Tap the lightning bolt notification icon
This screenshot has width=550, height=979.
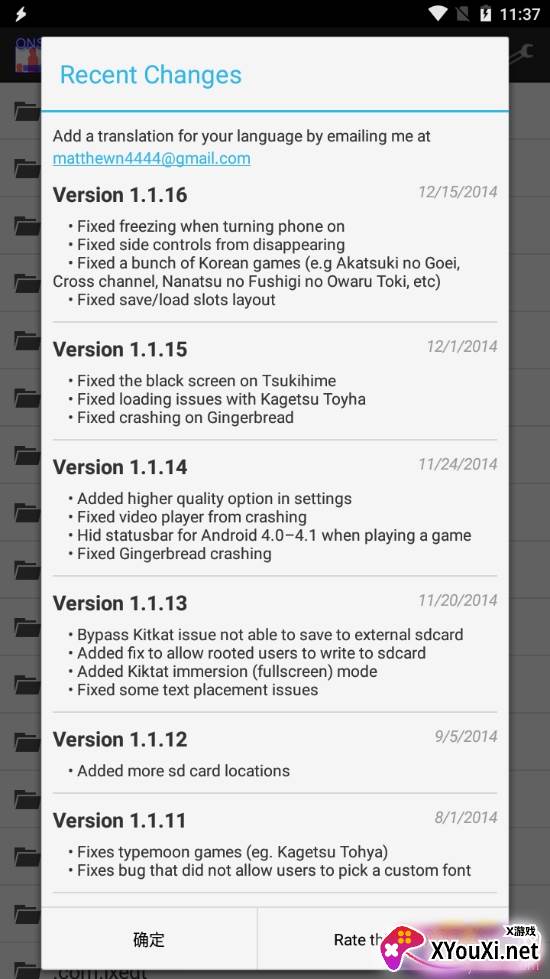pyautogui.click(x=21, y=13)
